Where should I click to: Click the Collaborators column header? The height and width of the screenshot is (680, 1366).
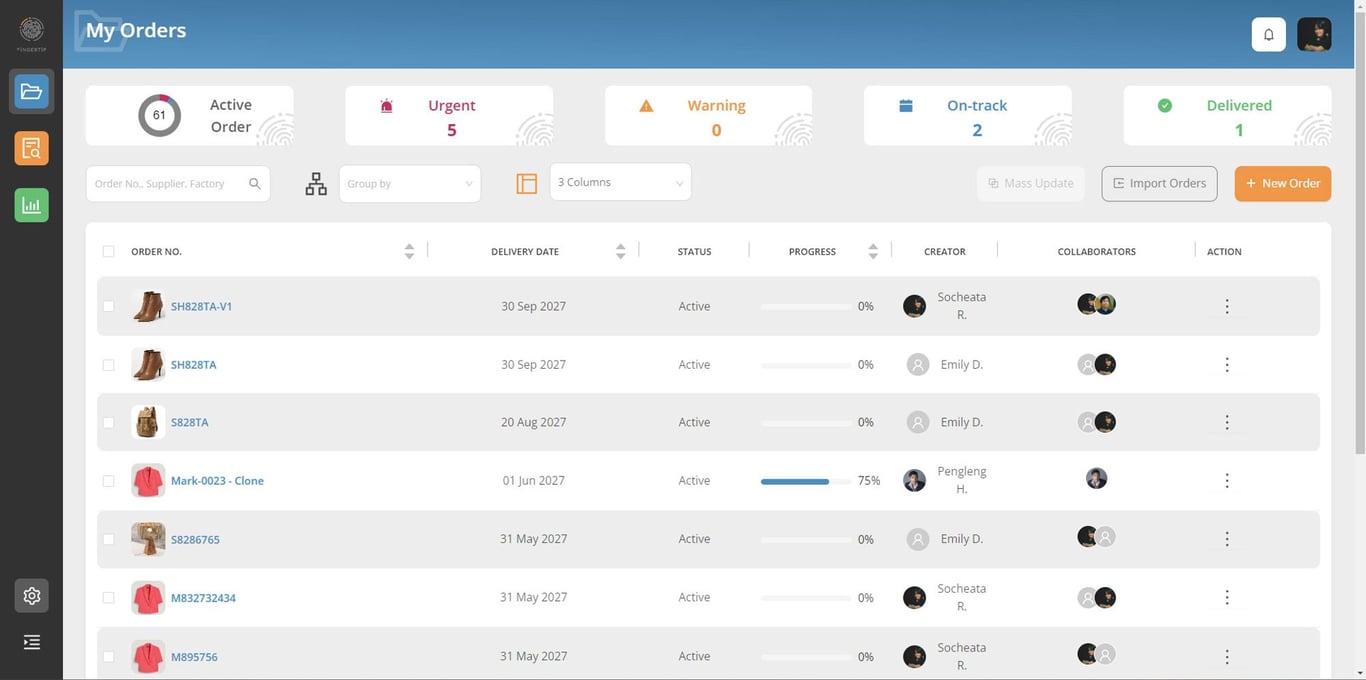1096,252
